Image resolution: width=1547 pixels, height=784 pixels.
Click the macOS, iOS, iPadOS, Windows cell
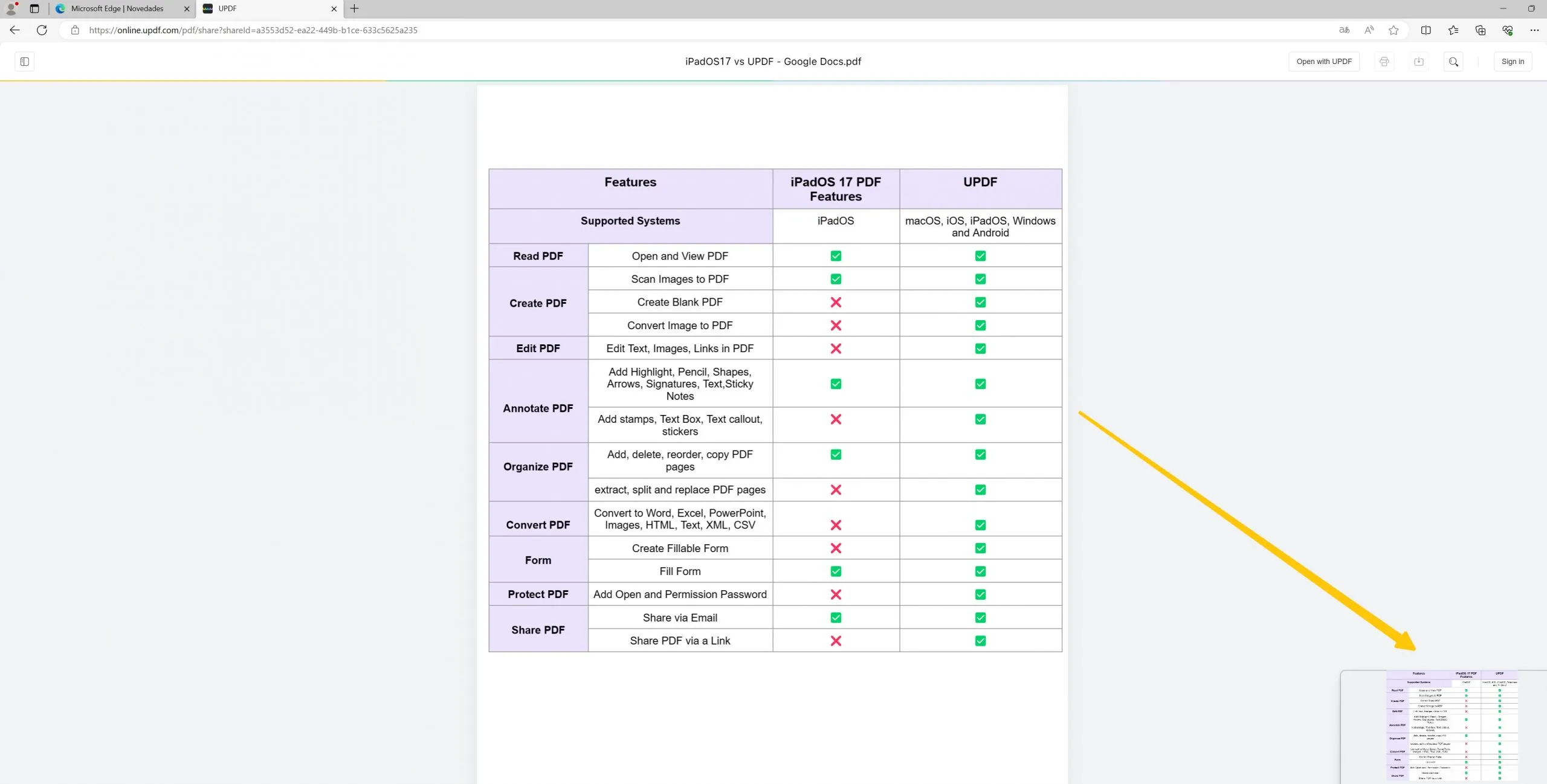(x=980, y=227)
